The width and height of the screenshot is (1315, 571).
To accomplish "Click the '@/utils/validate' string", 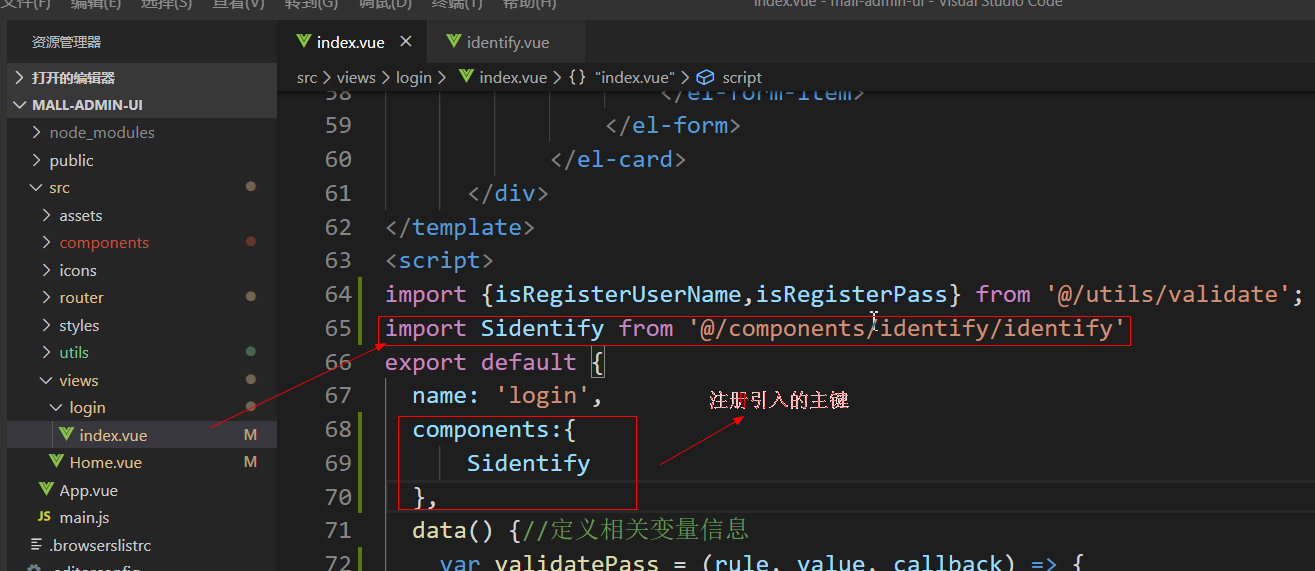I will pyautogui.click(x=1168, y=294).
